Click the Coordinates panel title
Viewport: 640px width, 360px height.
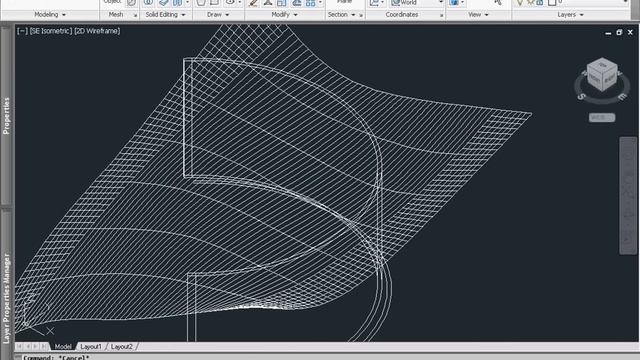click(x=402, y=15)
